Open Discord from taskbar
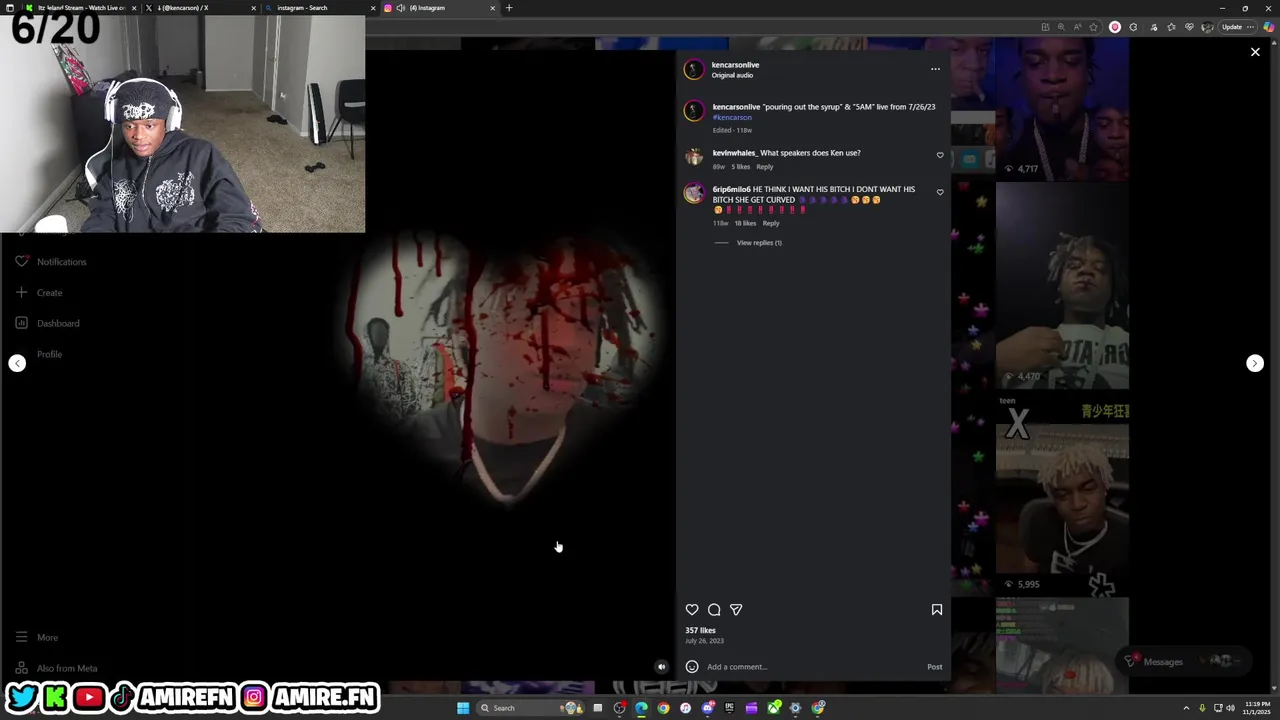Screen dimensions: 1280x720 pos(708,708)
